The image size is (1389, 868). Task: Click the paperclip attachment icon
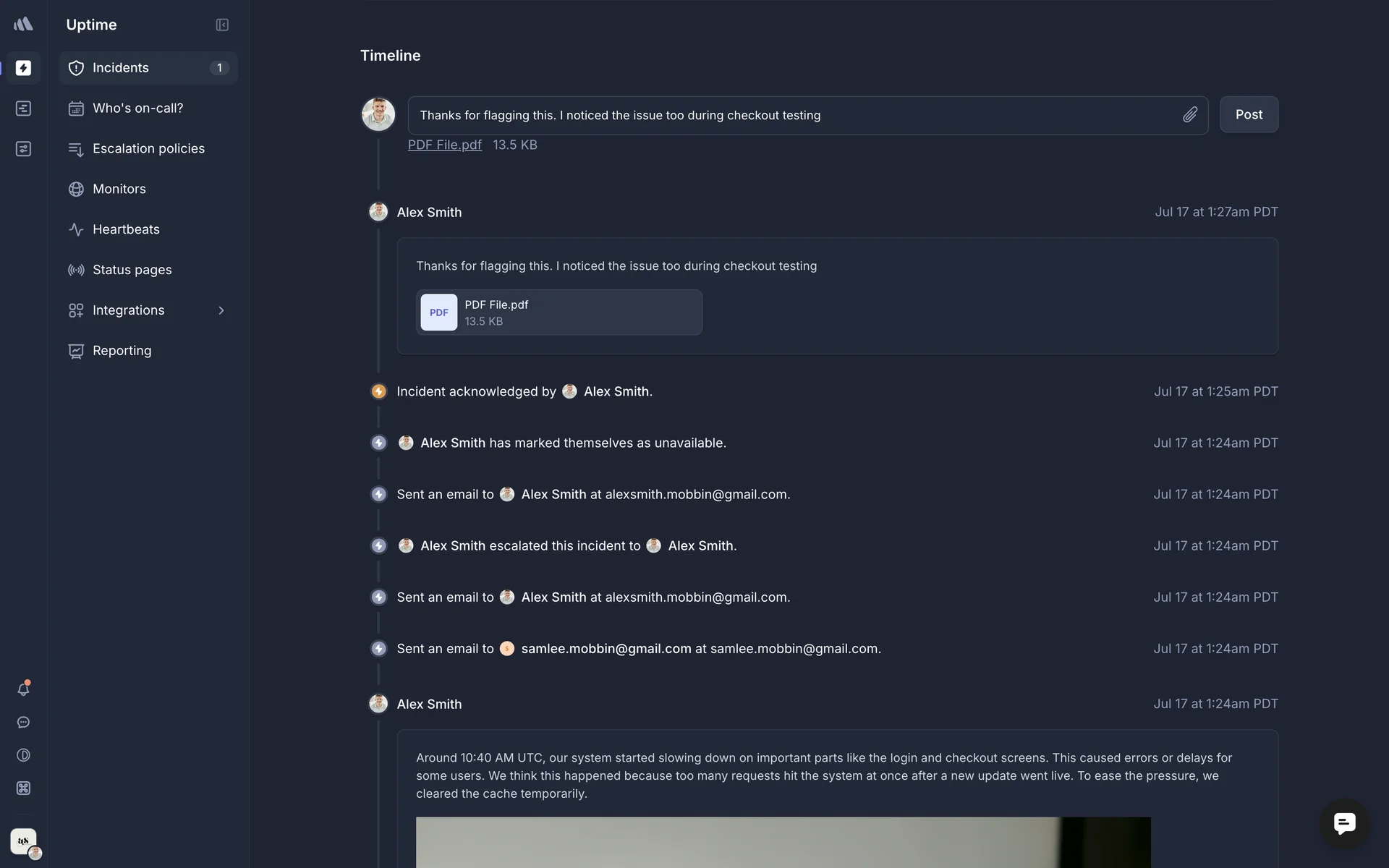(x=1190, y=115)
